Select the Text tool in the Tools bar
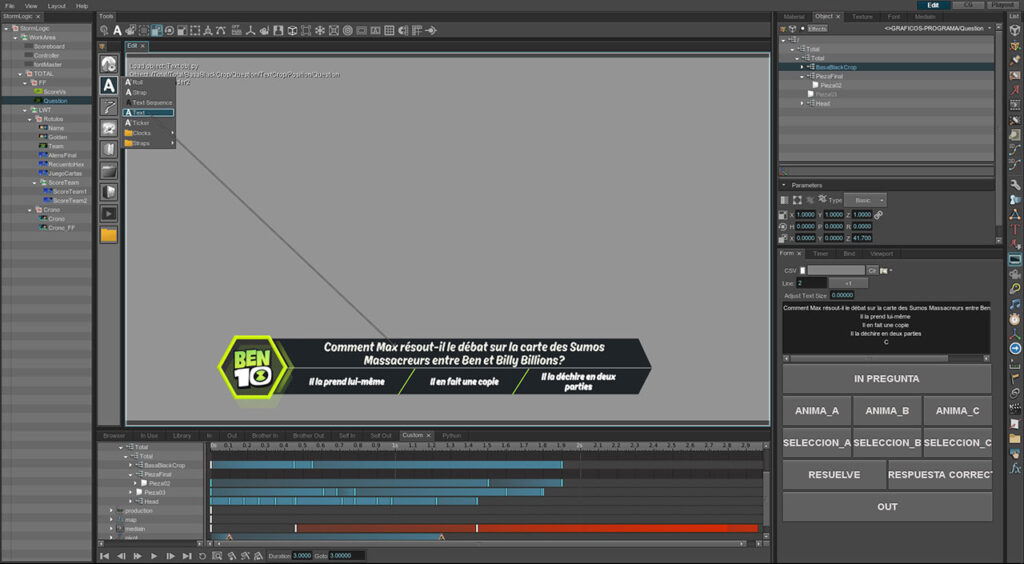1024x564 pixels. tap(117, 30)
